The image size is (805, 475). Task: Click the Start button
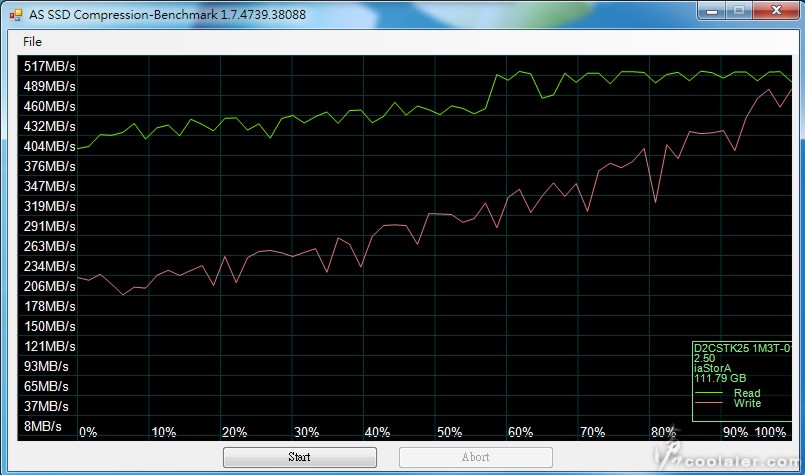click(299, 457)
